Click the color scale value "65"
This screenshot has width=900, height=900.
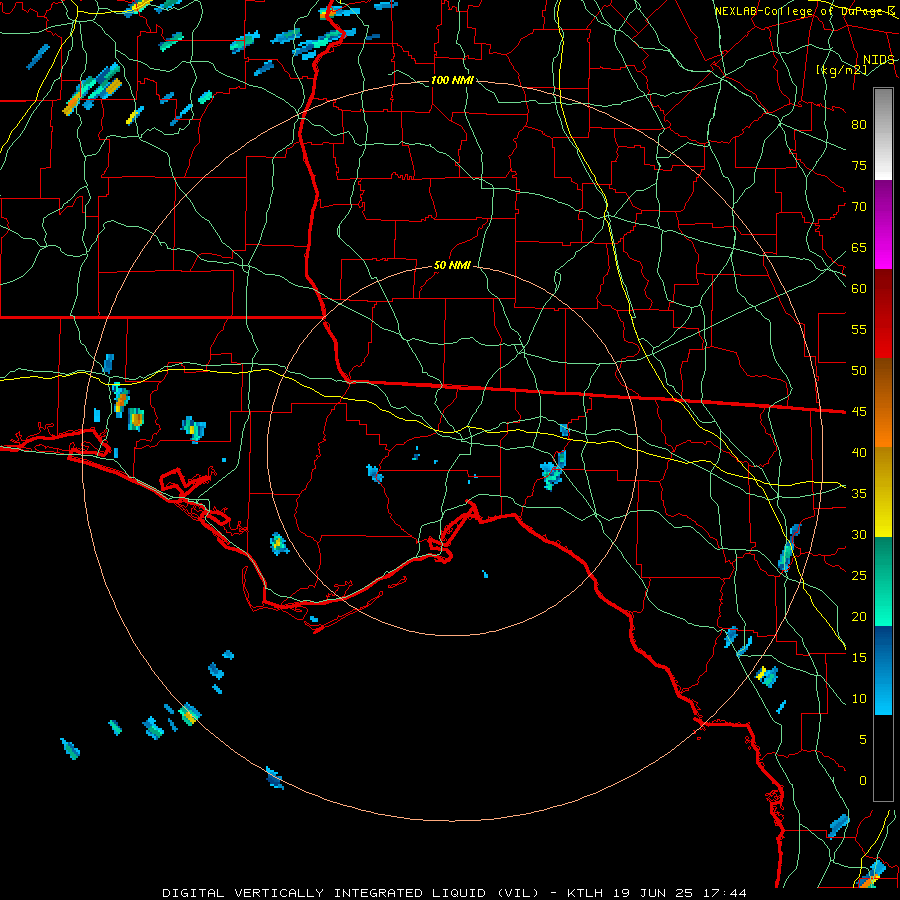tap(859, 247)
